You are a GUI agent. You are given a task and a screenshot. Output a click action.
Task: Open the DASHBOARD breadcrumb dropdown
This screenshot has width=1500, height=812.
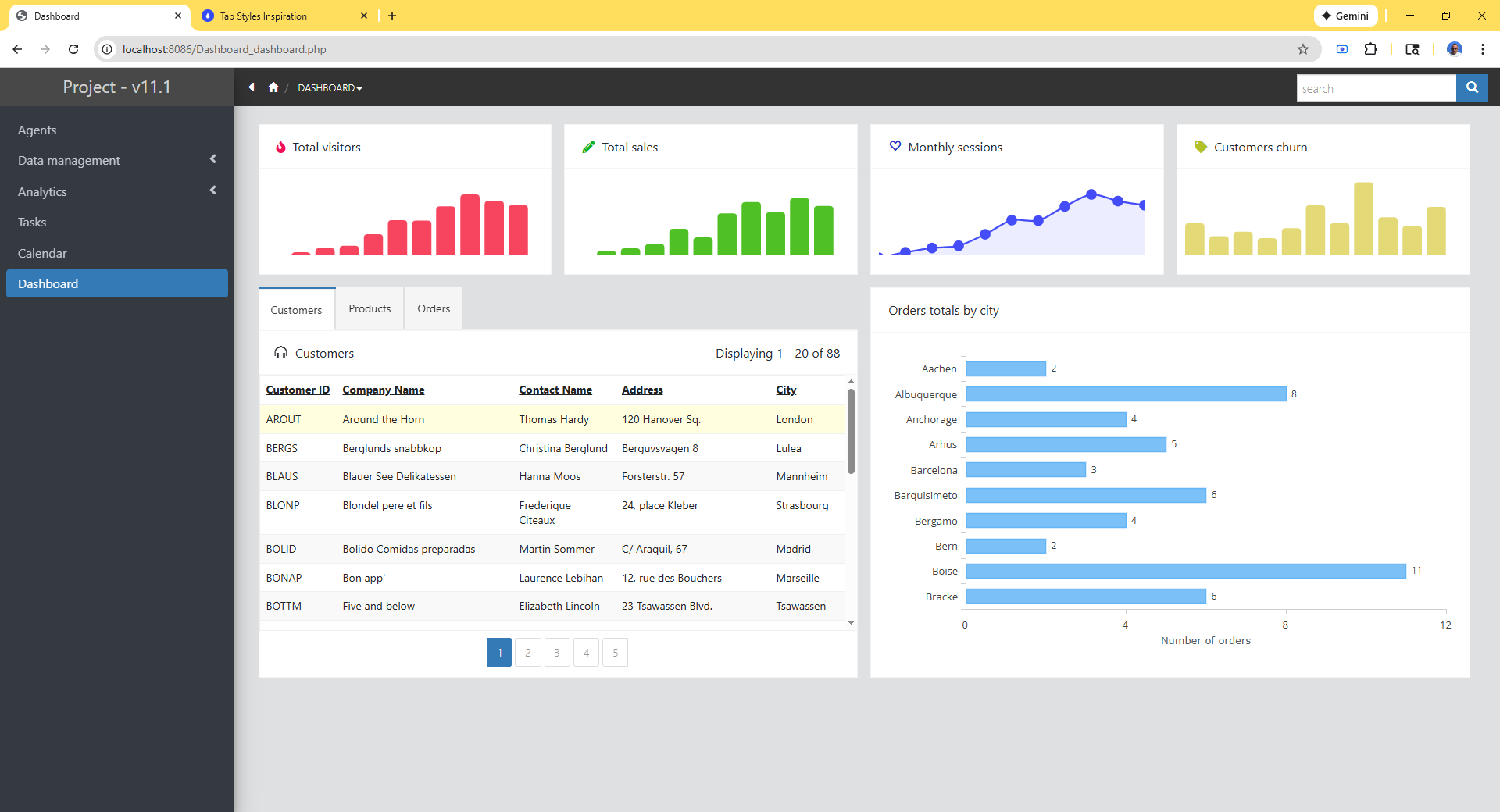pos(330,88)
